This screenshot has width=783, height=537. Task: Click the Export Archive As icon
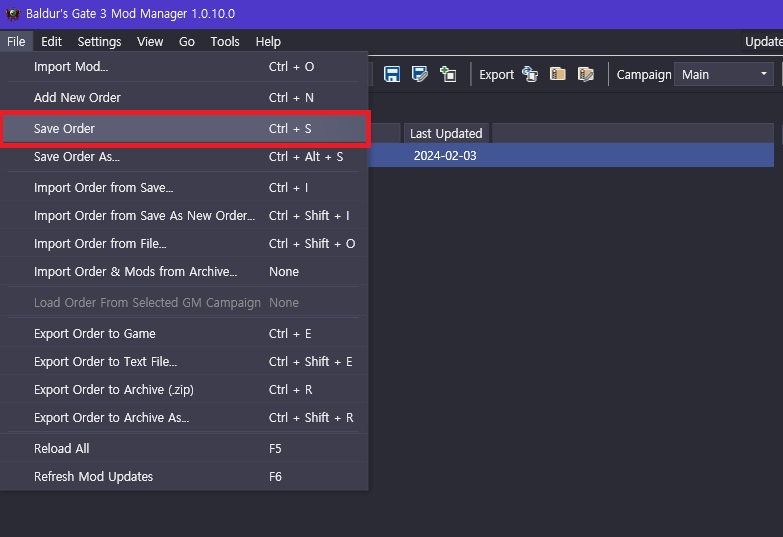[x=586, y=74]
